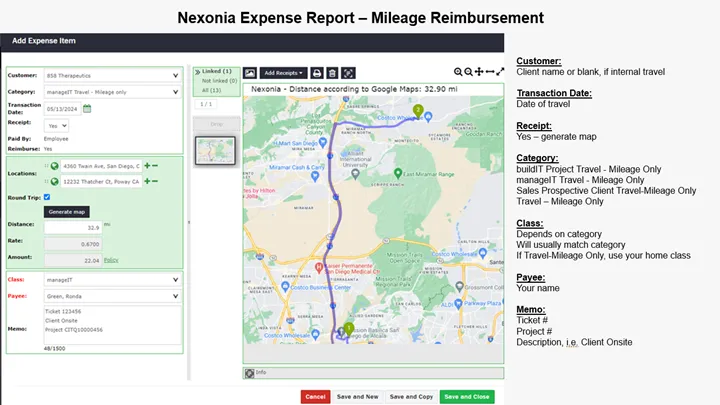The width and height of the screenshot is (720, 405).
Task: Click the Cancel button
Action: click(x=315, y=397)
